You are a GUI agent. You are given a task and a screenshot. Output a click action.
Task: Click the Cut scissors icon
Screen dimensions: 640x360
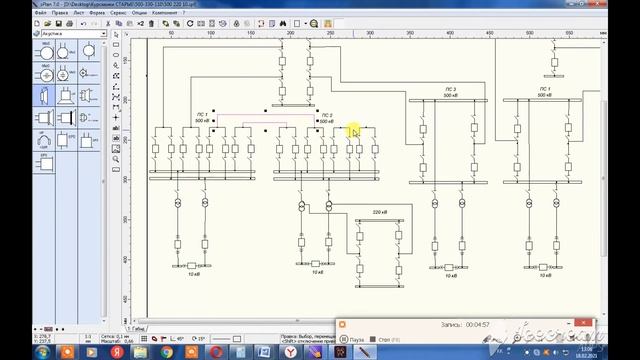click(x=108, y=24)
